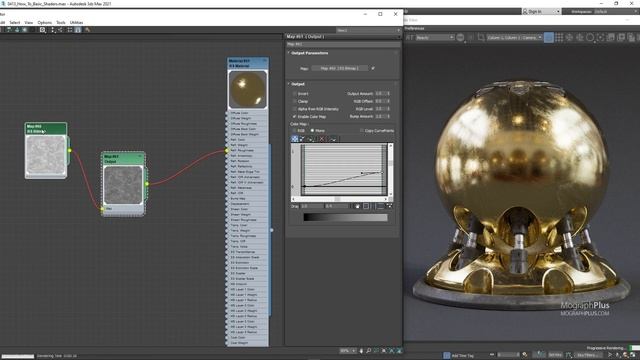Enable the Invert checkbox
The width and height of the screenshot is (640, 360).
[x=294, y=94]
